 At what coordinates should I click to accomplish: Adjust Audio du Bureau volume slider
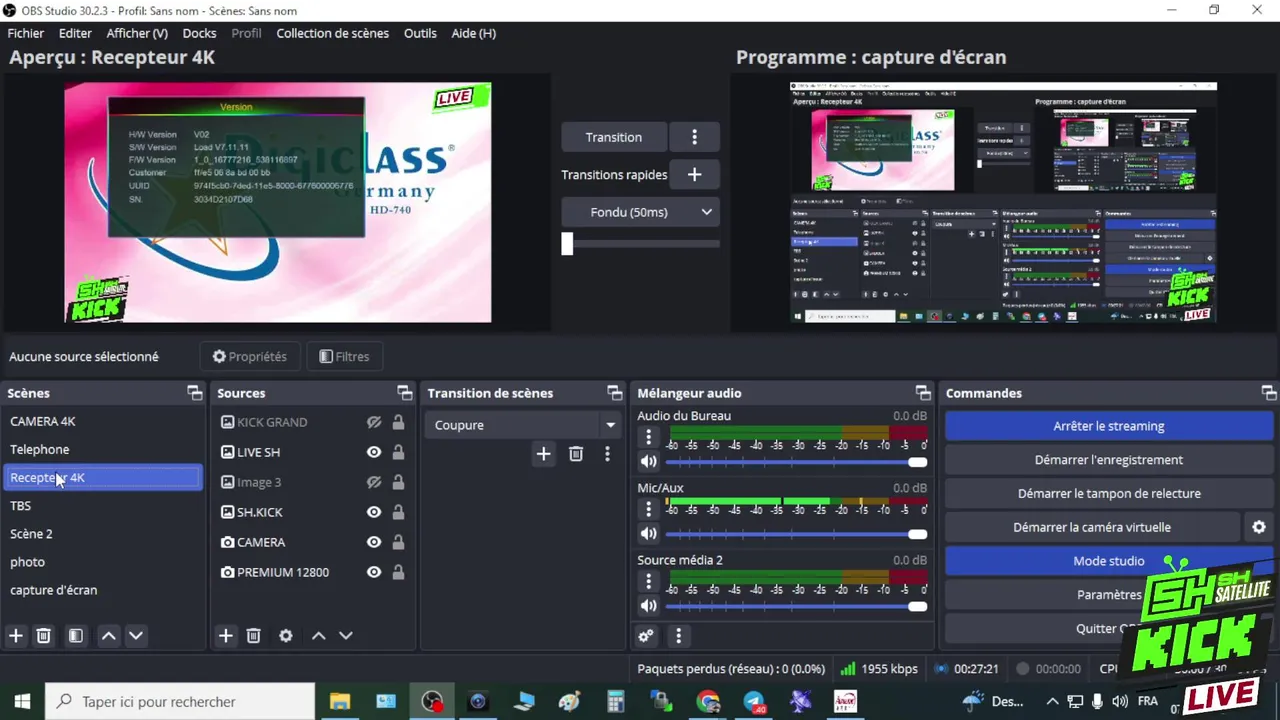pyautogui.click(x=796, y=462)
